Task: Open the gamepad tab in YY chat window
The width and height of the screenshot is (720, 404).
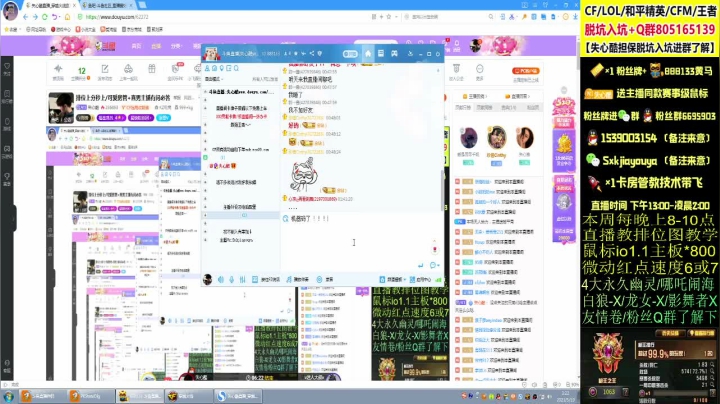Action: pyautogui.click(x=394, y=54)
